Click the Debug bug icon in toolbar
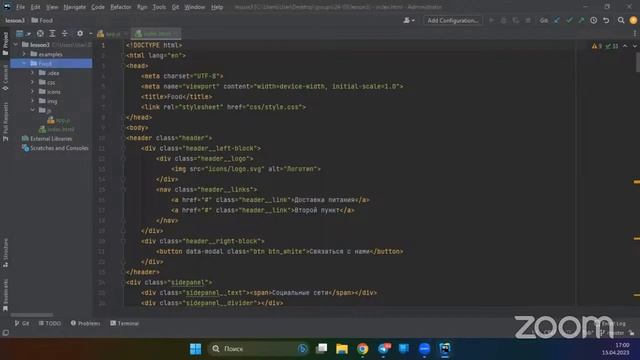Viewport: 640px width, 360px height. pos(503,20)
